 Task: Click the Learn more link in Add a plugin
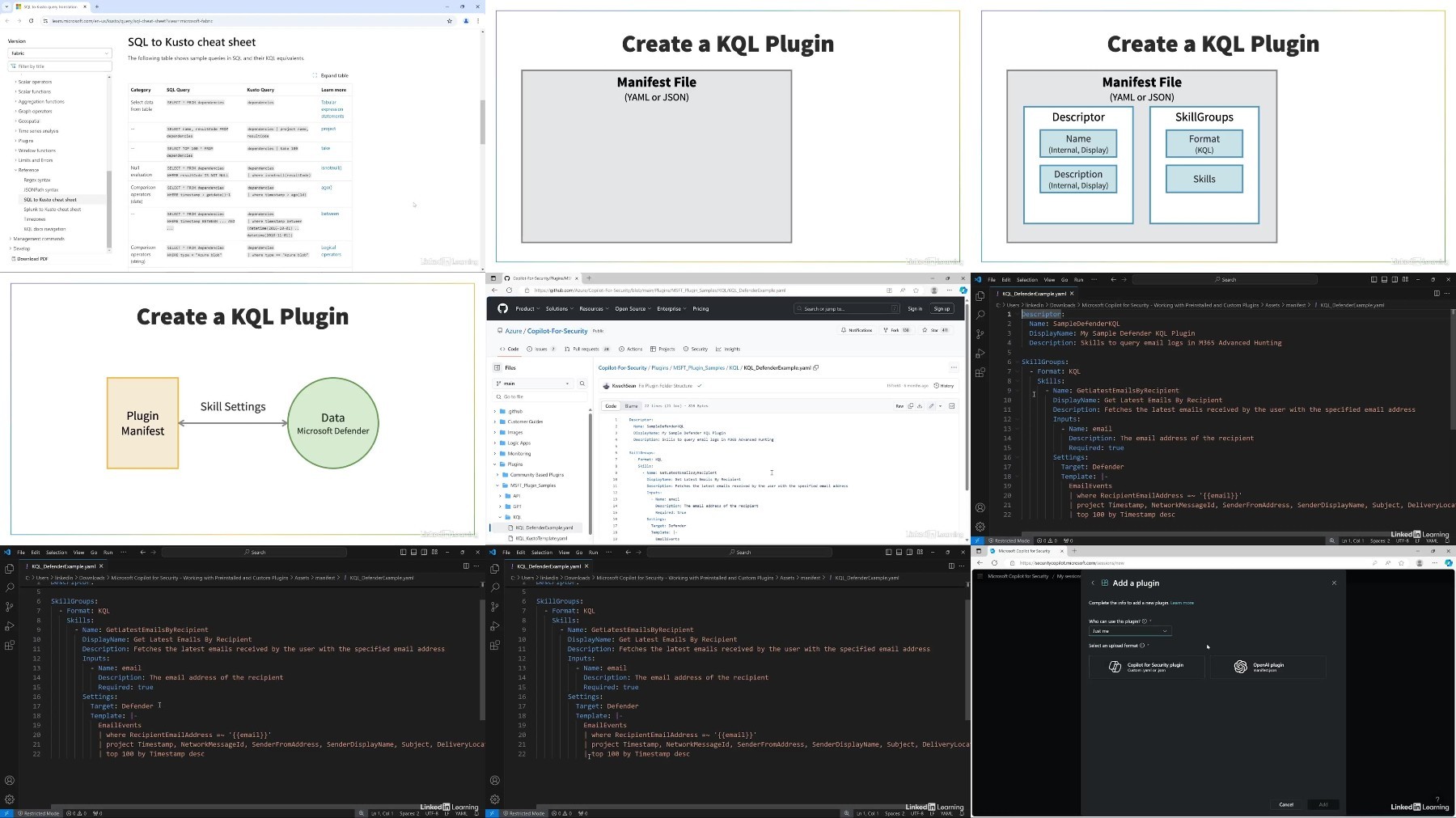tap(1182, 603)
